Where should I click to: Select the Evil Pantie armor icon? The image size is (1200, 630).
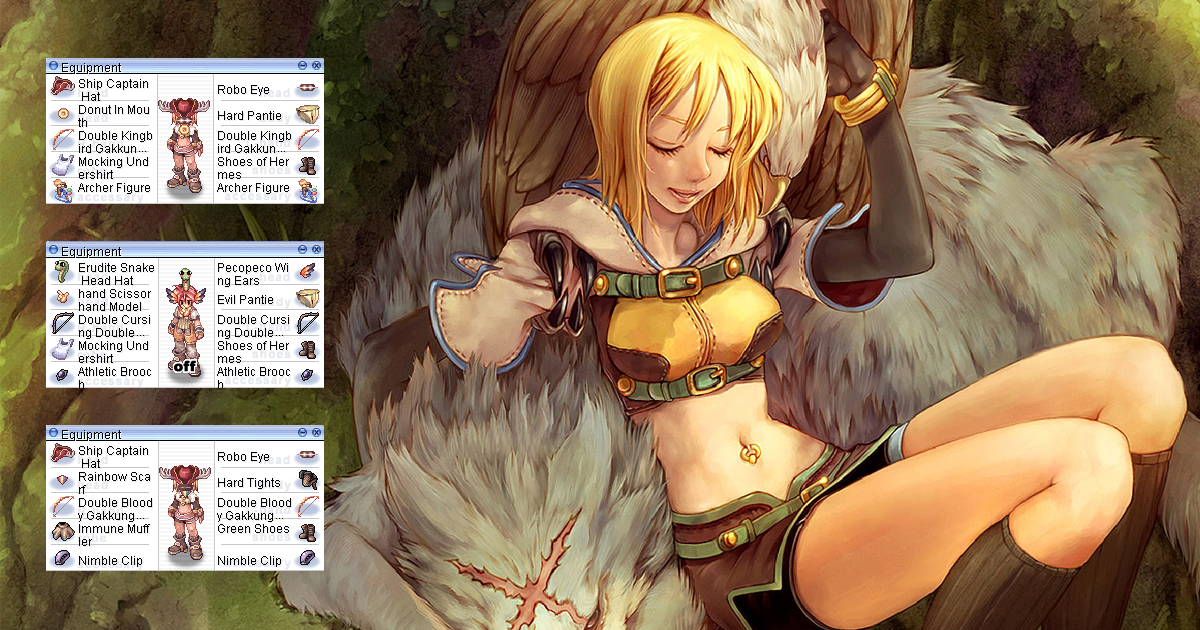[x=307, y=298]
